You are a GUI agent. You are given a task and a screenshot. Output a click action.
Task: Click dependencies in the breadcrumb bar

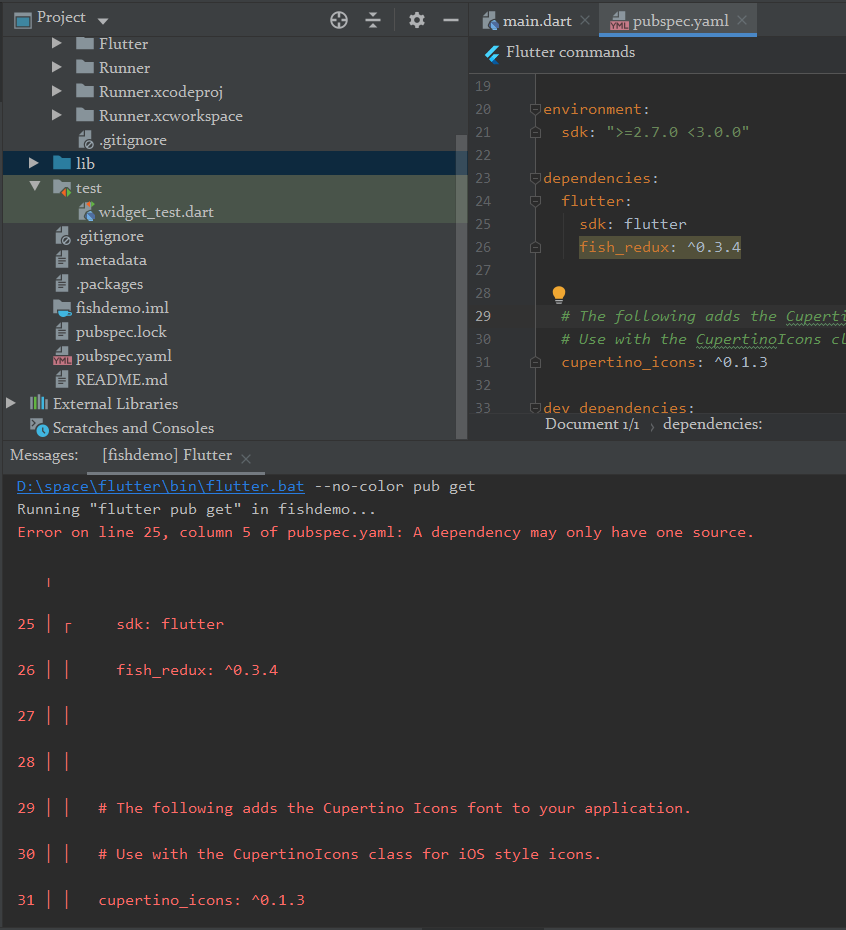coord(712,424)
